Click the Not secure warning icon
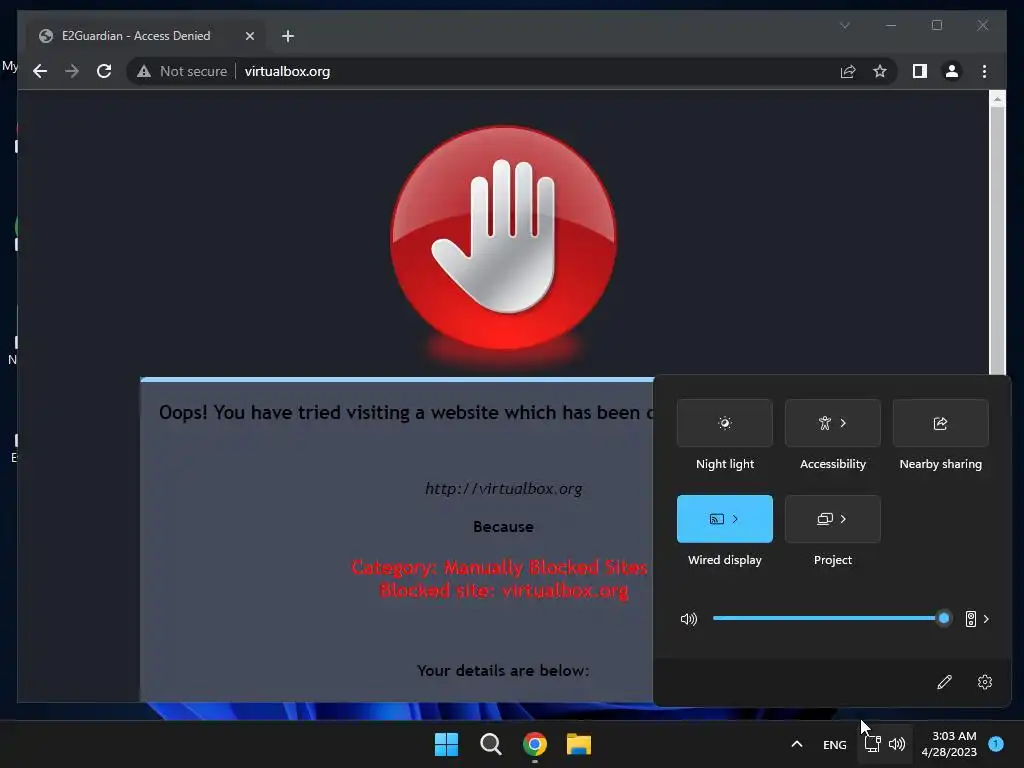This screenshot has height=768, width=1024. tap(144, 71)
